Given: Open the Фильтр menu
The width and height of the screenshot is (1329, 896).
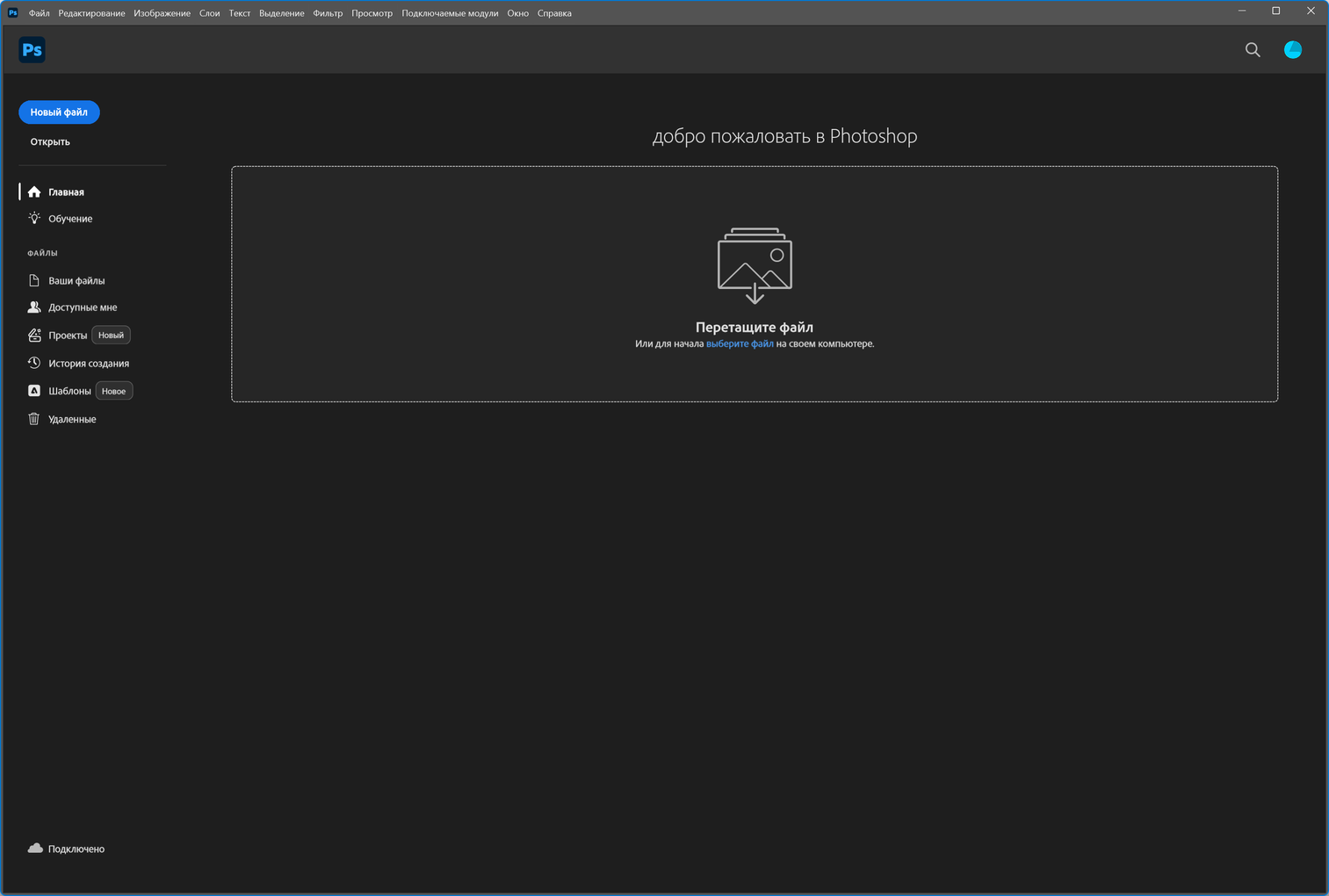Looking at the screenshot, I should 328,13.
